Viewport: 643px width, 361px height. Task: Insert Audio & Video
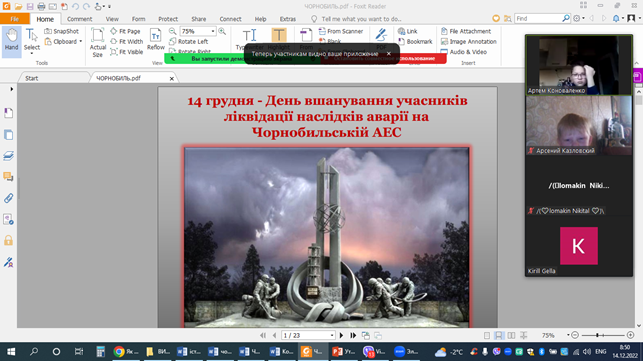(x=464, y=52)
